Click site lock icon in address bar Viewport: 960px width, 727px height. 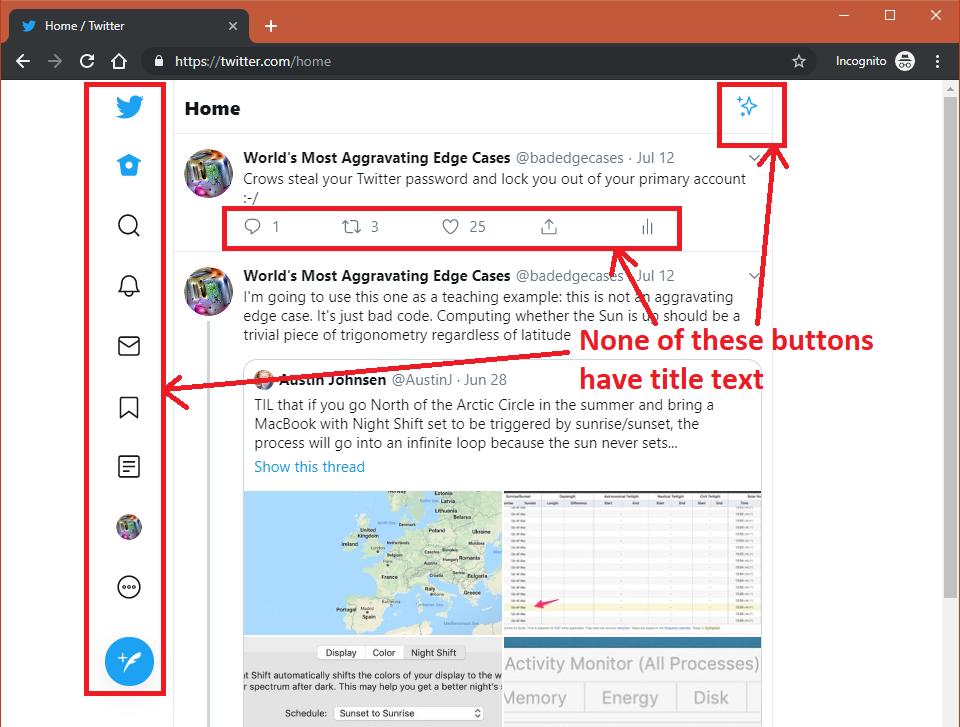pyautogui.click(x=159, y=61)
